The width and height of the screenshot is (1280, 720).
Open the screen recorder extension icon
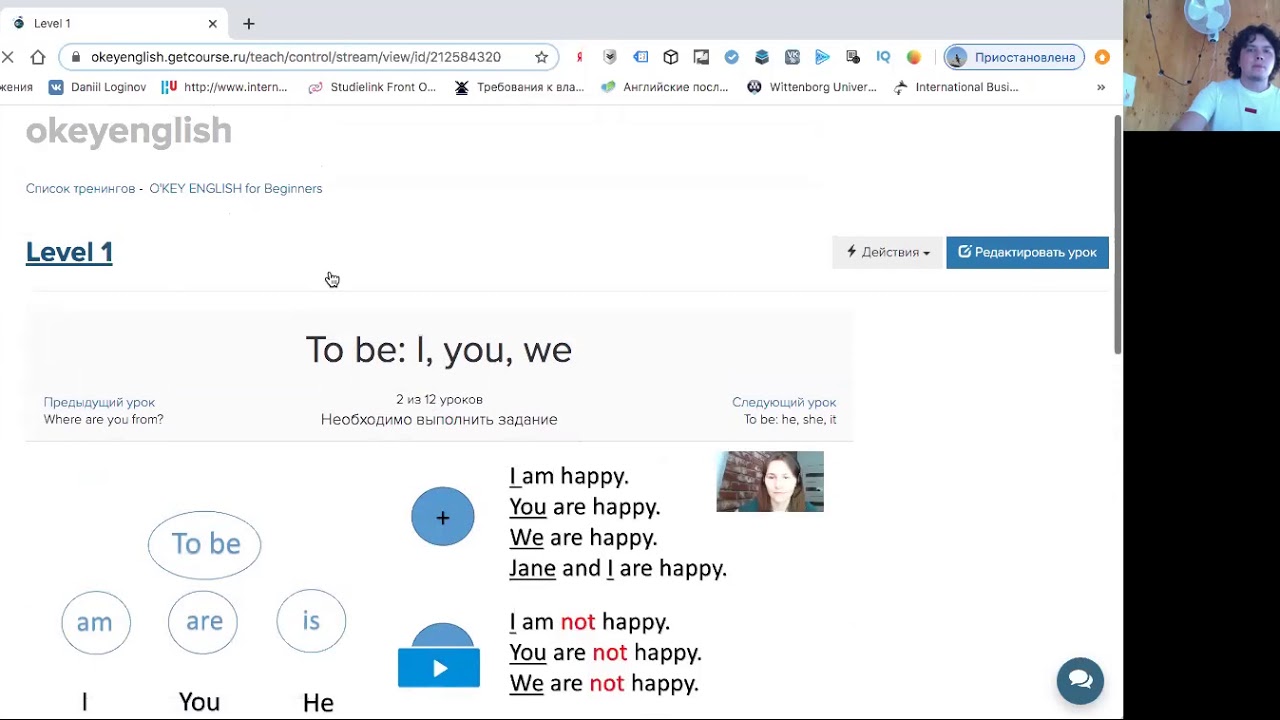point(853,57)
